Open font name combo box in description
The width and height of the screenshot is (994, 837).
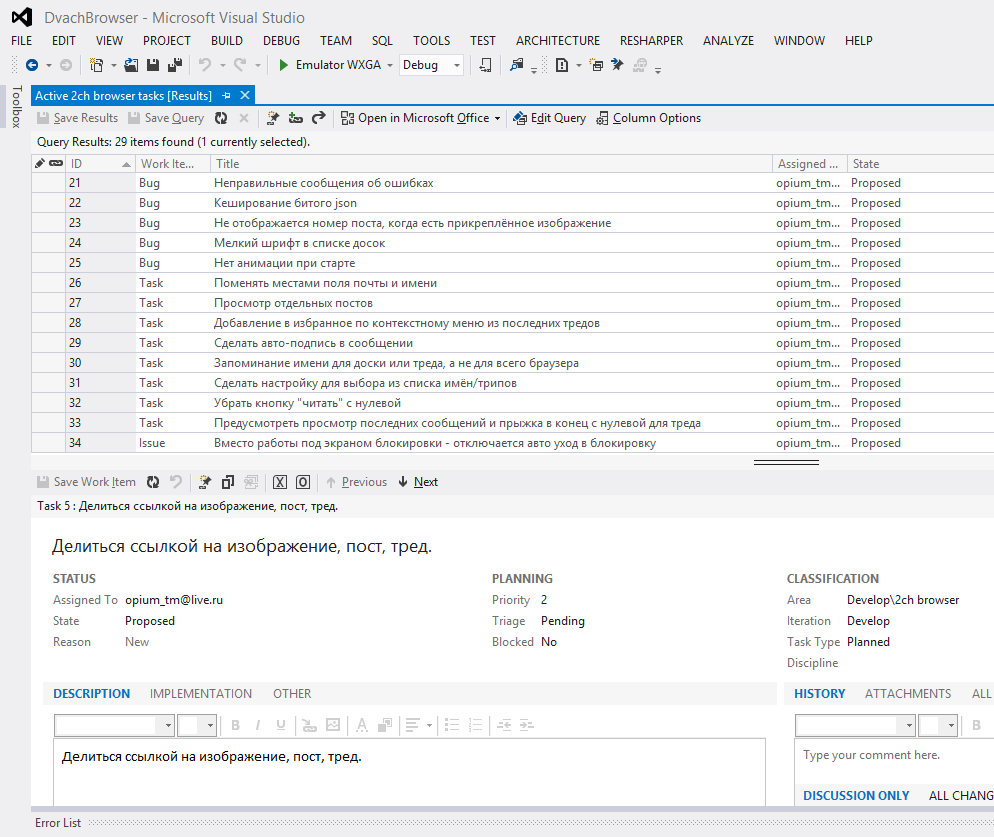pos(114,725)
